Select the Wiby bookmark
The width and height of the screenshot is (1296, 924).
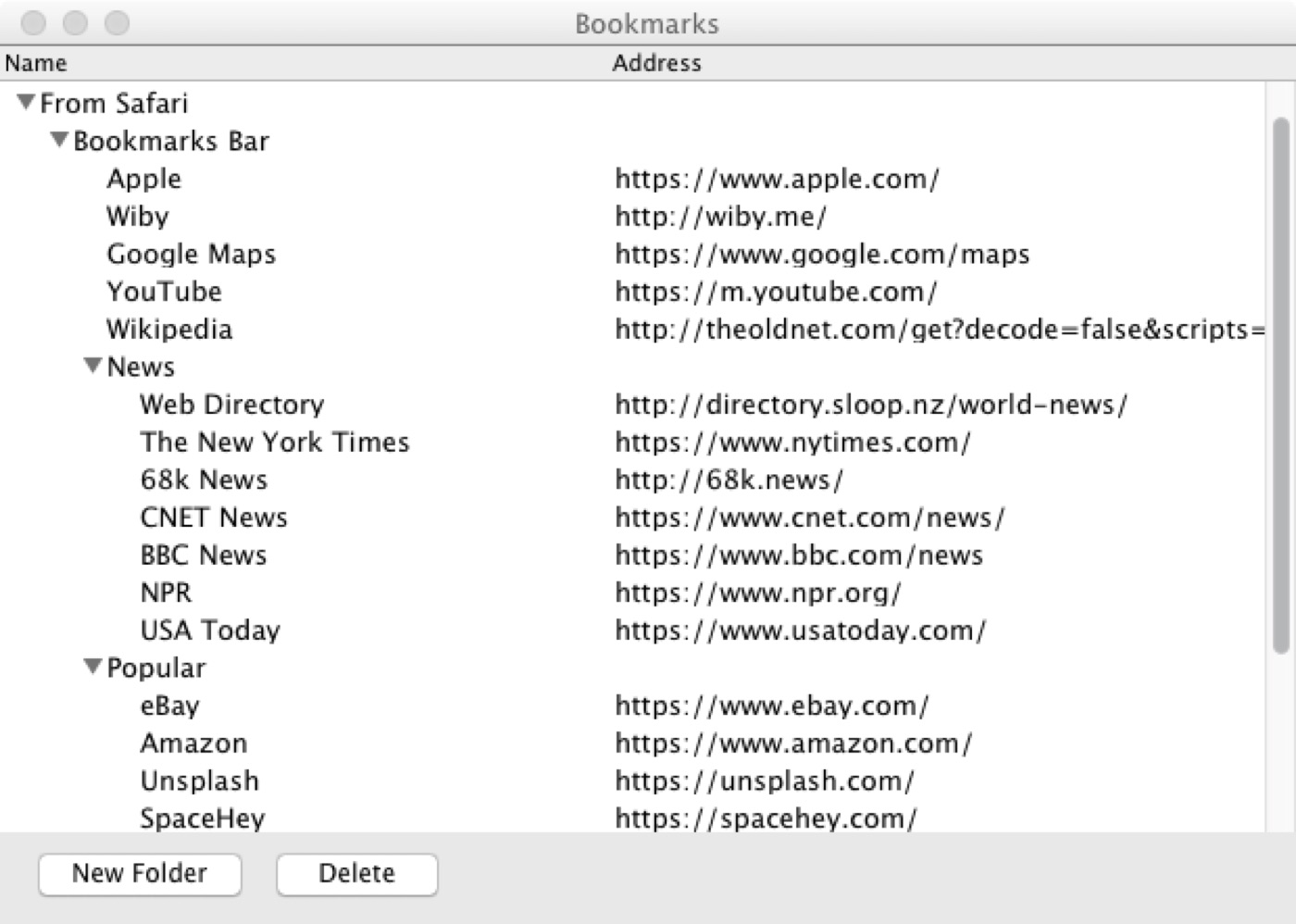138,217
